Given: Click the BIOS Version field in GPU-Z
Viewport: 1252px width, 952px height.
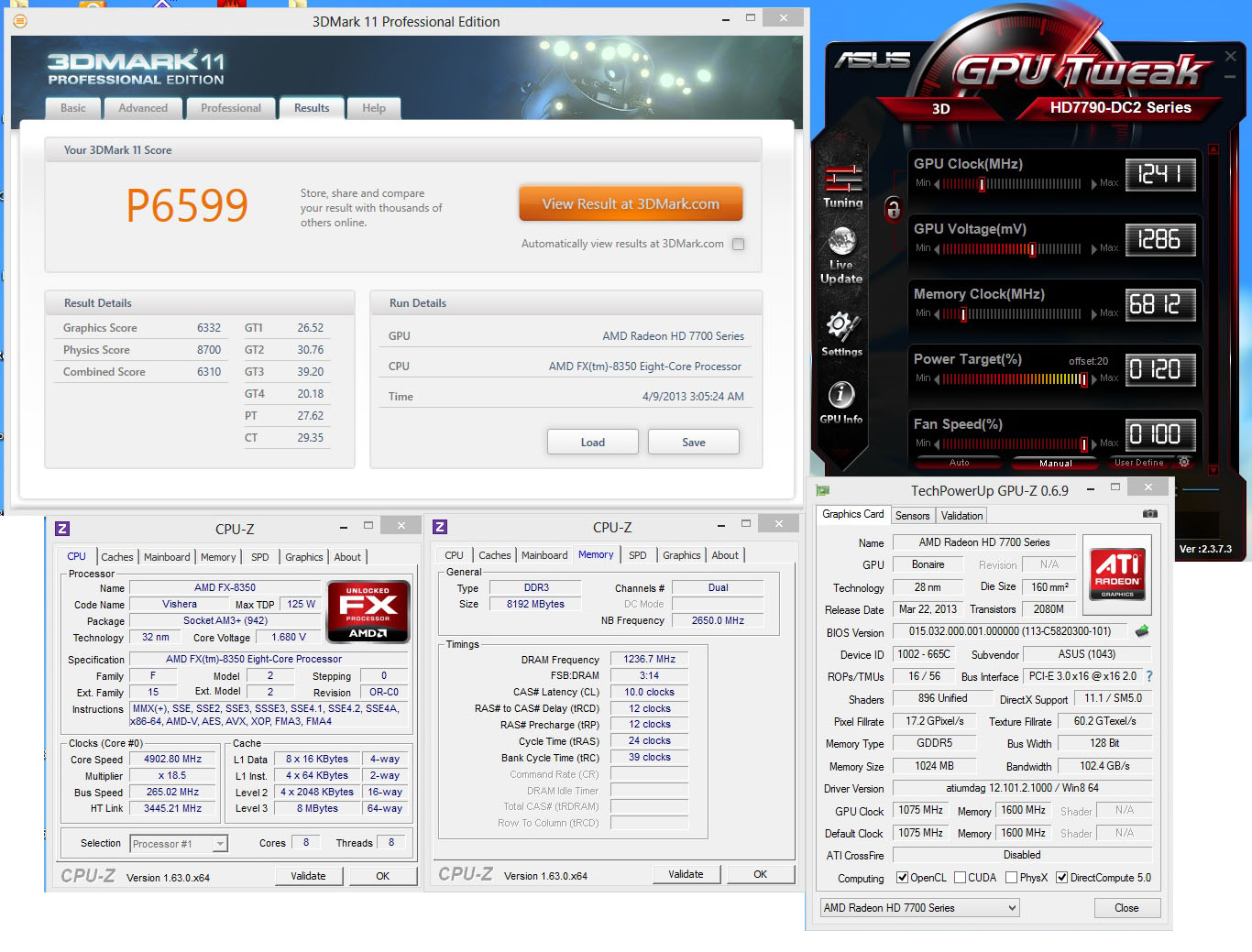Looking at the screenshot, I should click(x=1010, y=631).
